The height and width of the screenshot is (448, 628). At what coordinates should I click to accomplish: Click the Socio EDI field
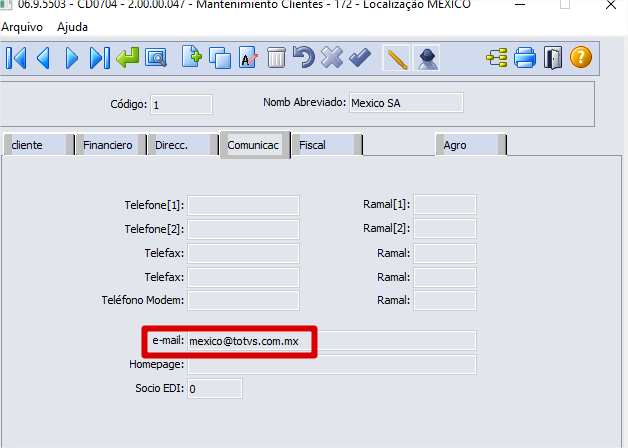(215, 389)
